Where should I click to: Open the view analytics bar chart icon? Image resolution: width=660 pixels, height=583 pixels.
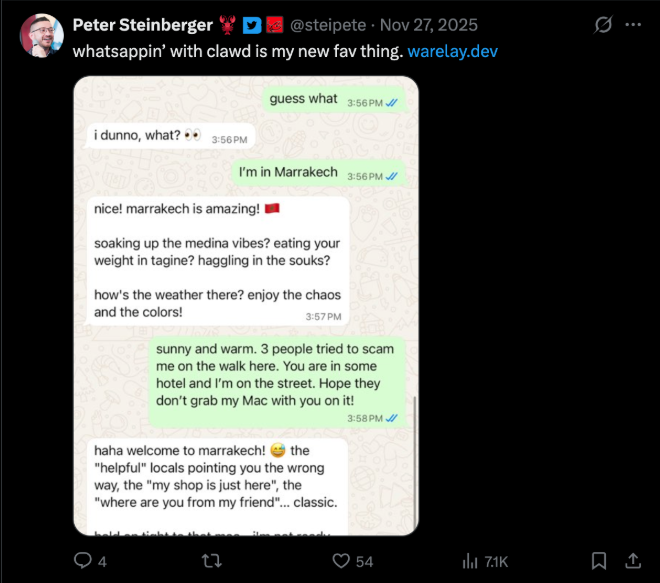pos(469,560)
